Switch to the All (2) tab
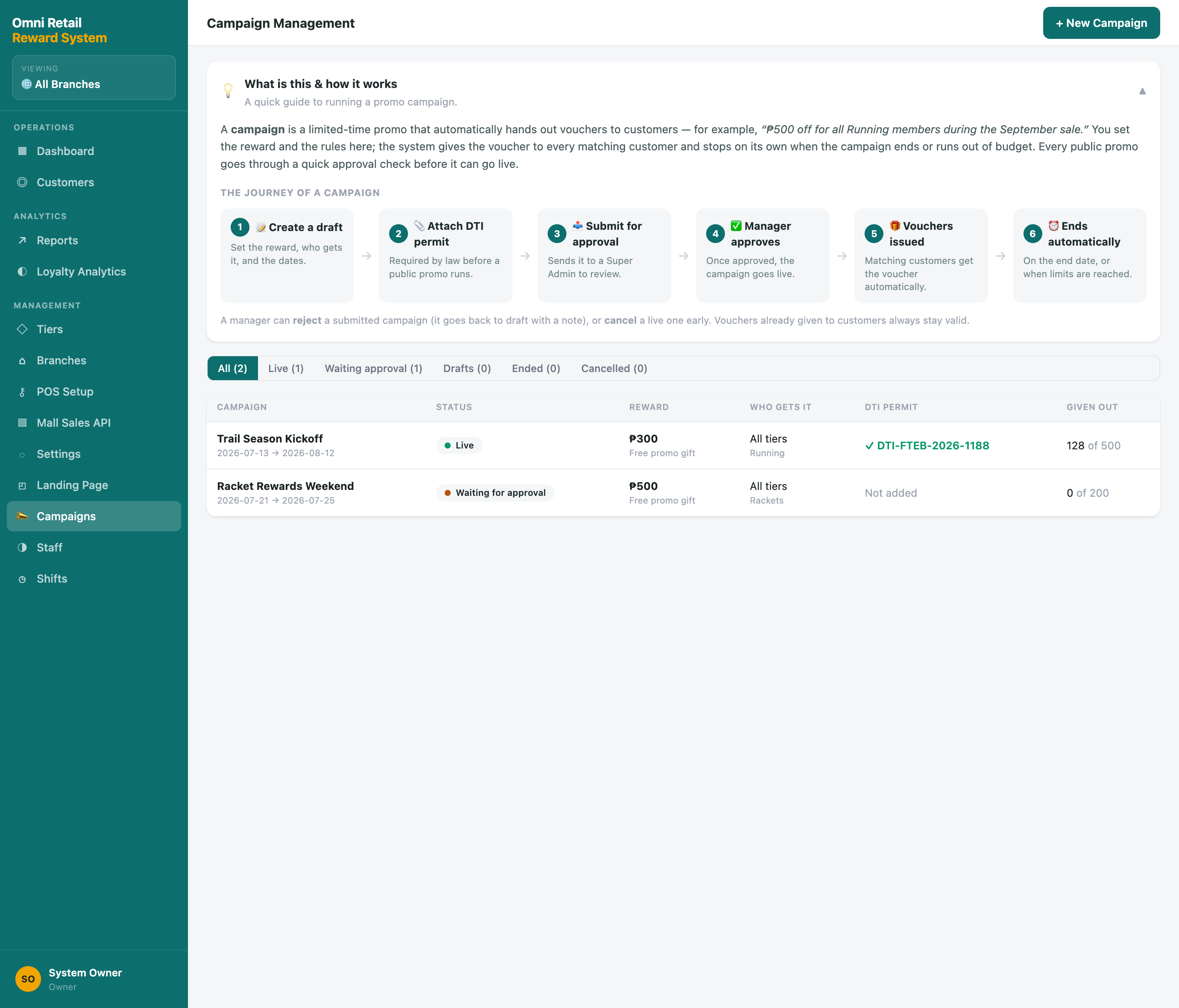 [x=233, y=369]
